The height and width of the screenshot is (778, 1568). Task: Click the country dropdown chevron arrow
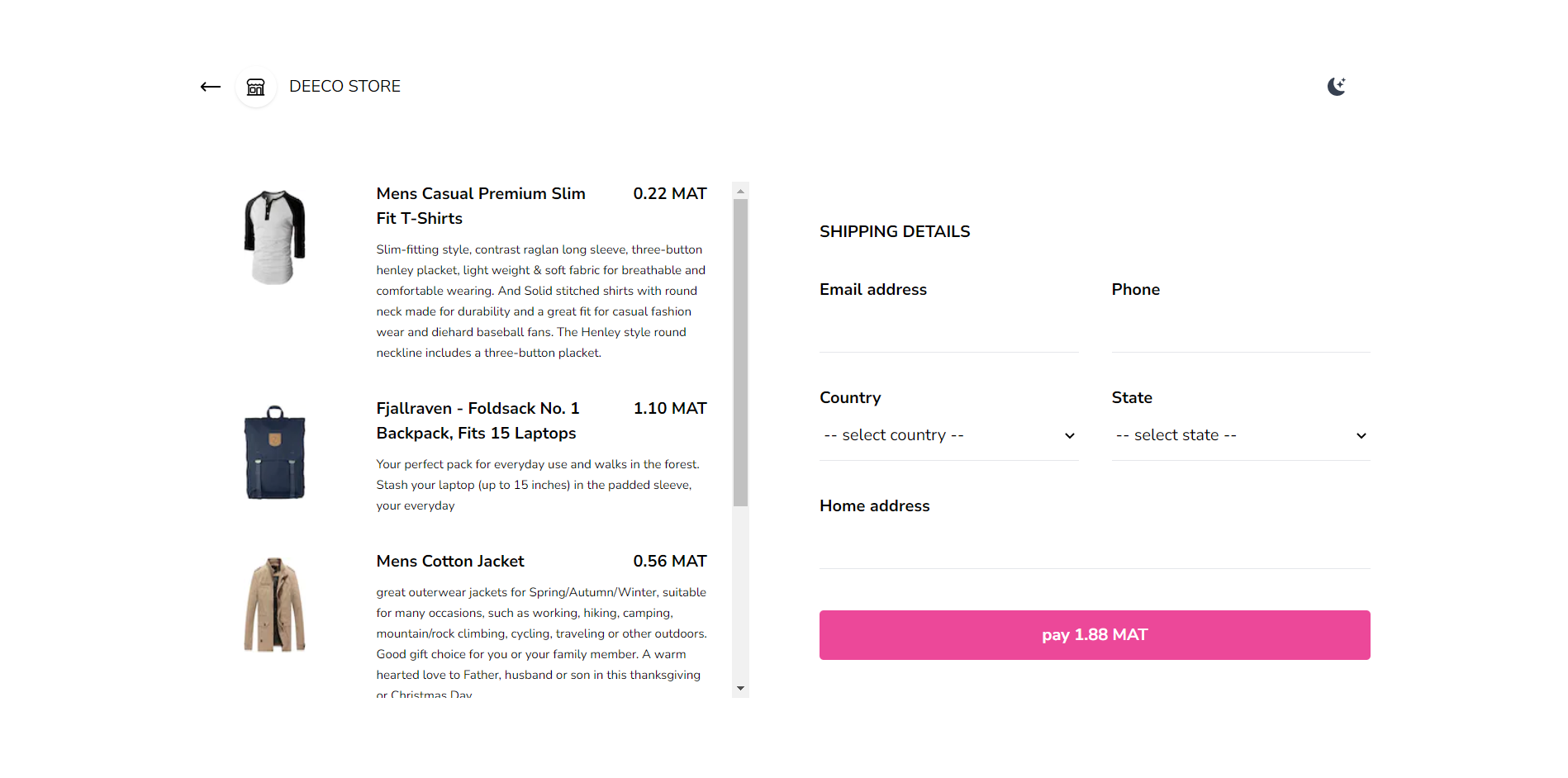1069,436
